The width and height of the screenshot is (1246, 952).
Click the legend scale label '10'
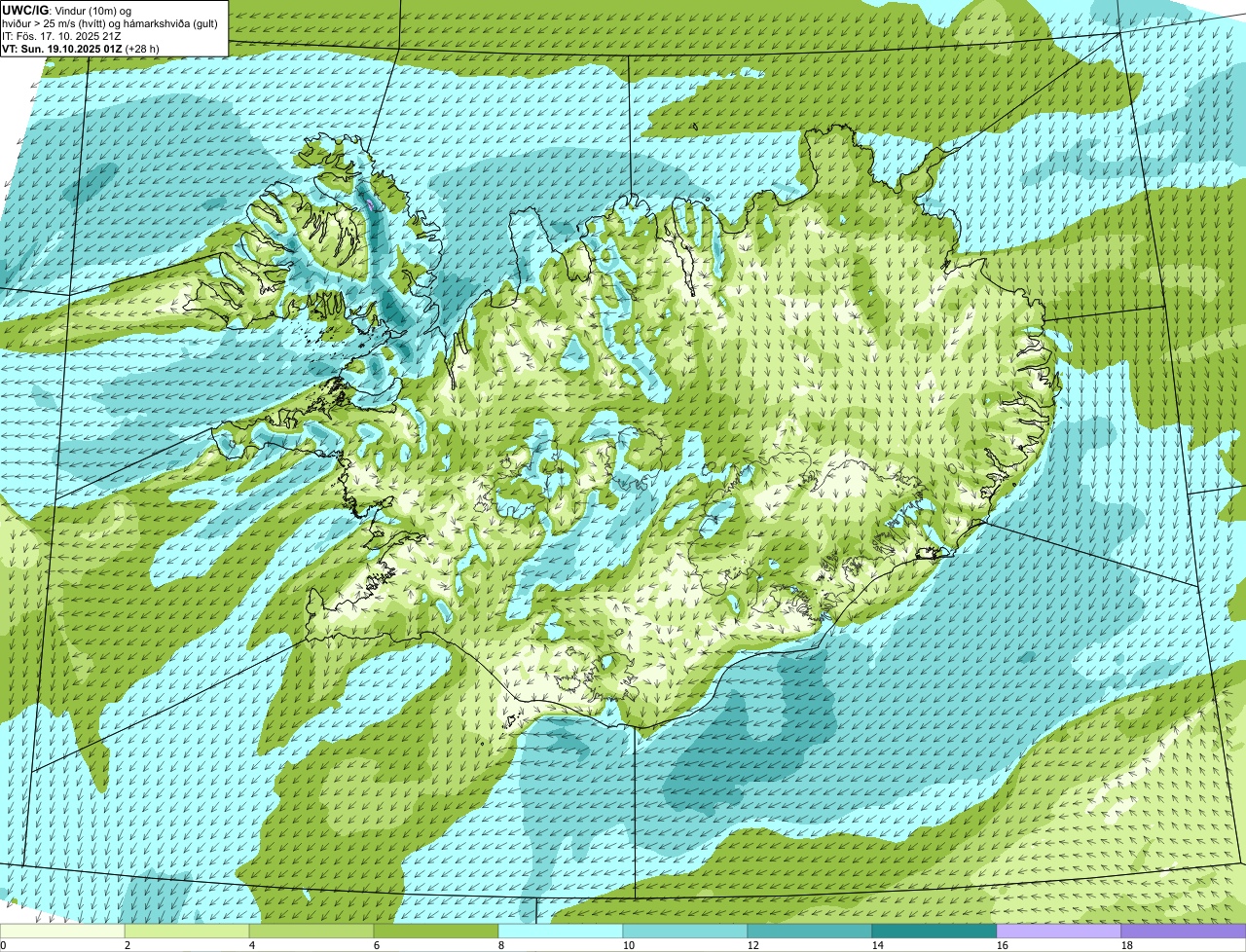(629, 945)
